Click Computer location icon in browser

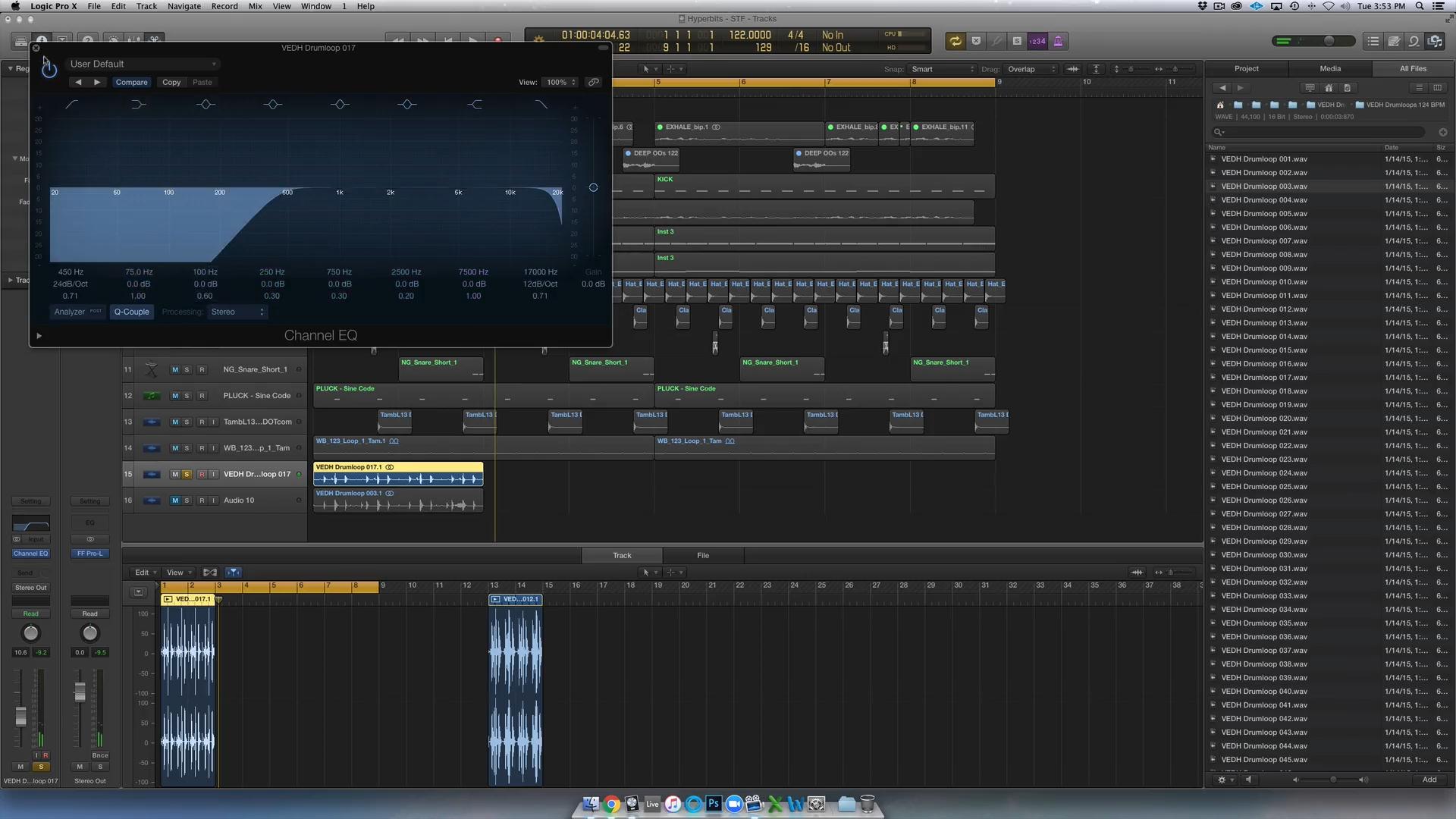1310,88
